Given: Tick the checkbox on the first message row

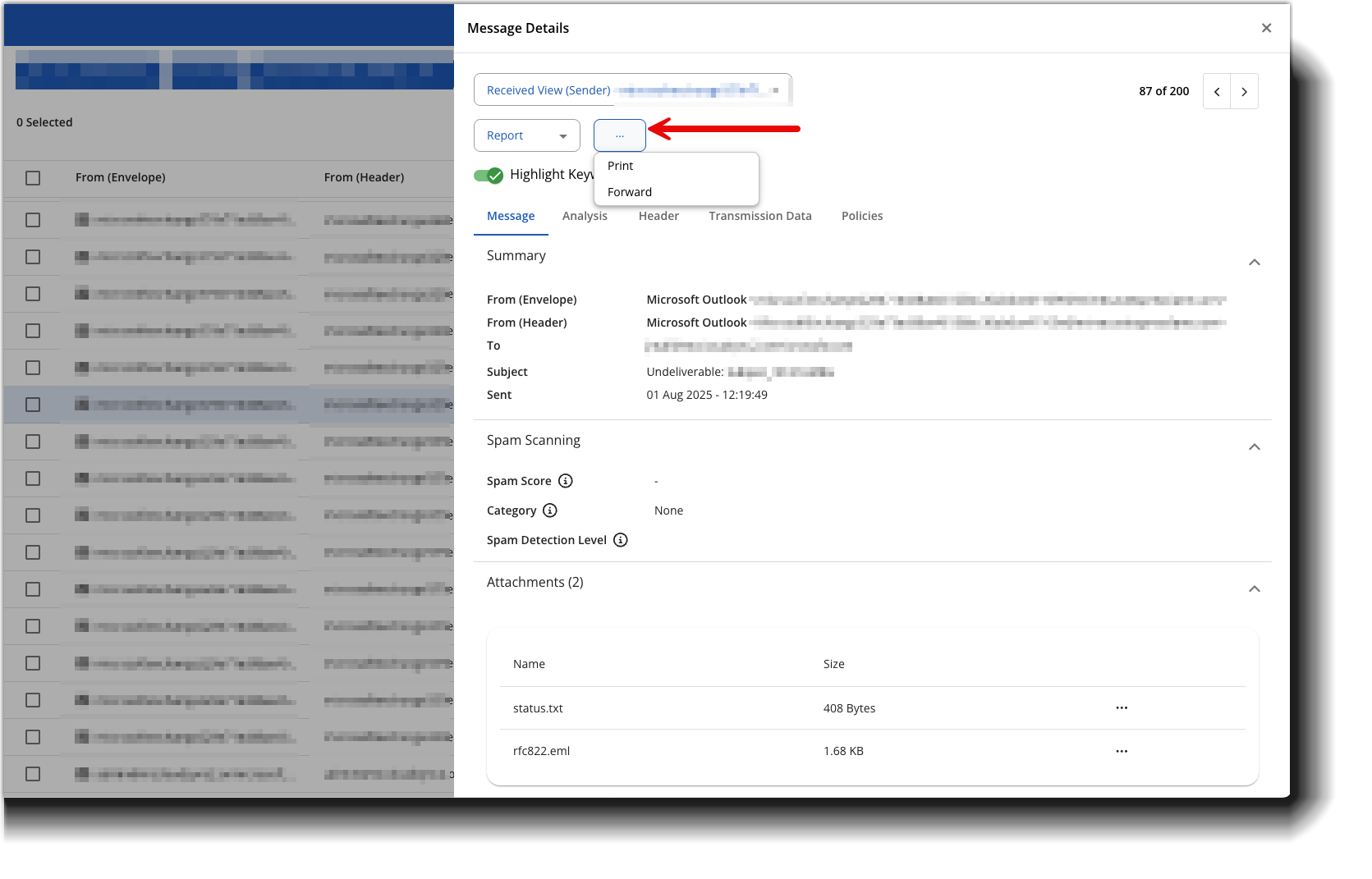Looking at the screenshot, I should (33, 220).
